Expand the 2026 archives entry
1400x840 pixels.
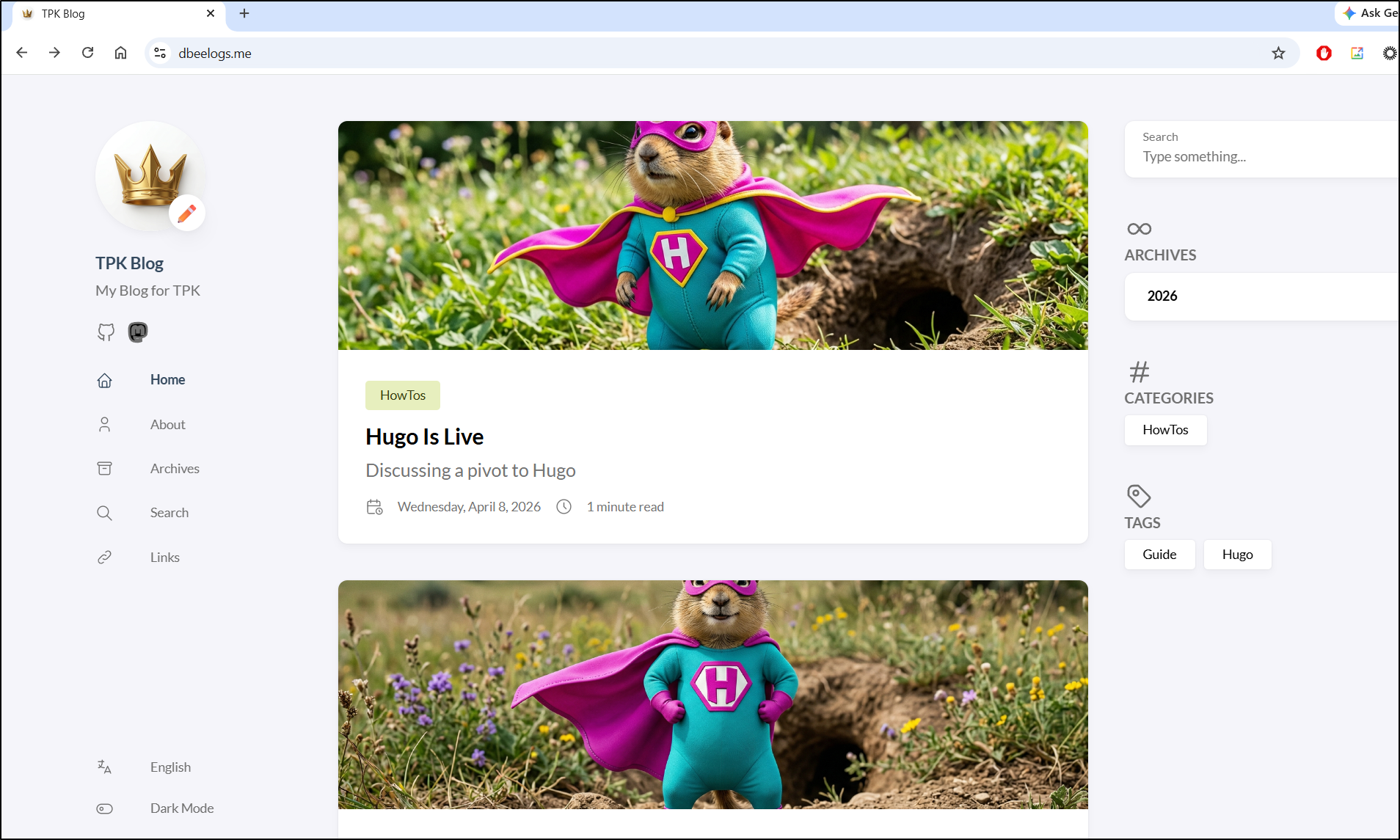[1162, 296]
